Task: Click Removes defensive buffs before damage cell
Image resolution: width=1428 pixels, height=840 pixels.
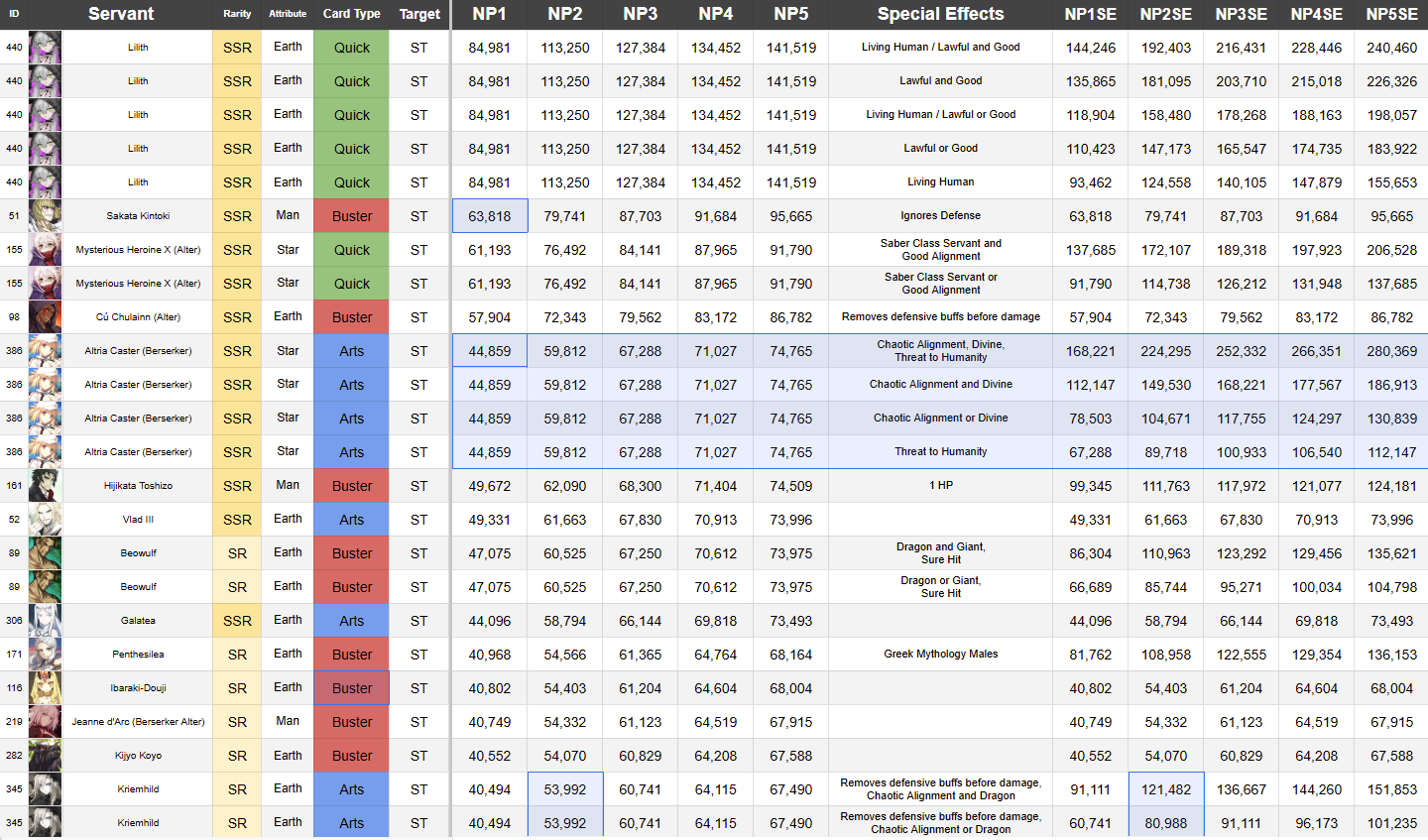Action: coord(941,317)
